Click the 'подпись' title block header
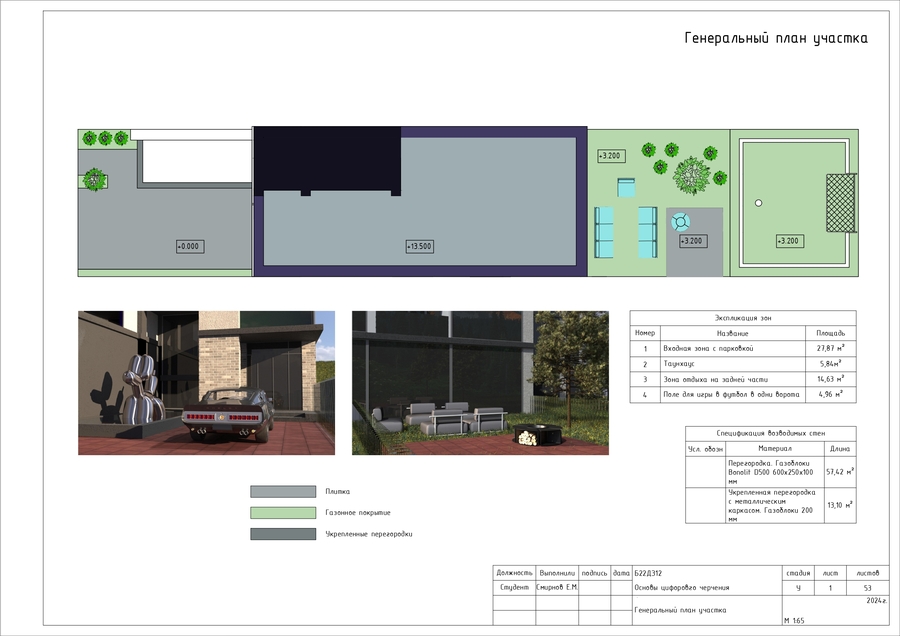Screen dimensions: 900x636 (594, 573)
